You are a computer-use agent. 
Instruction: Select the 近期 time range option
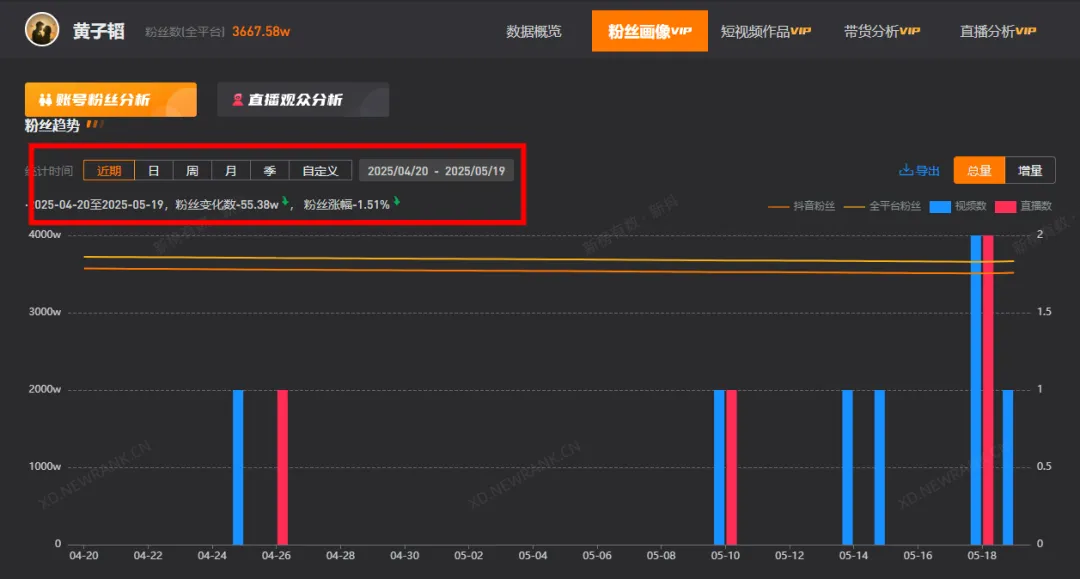click(109, 171)
